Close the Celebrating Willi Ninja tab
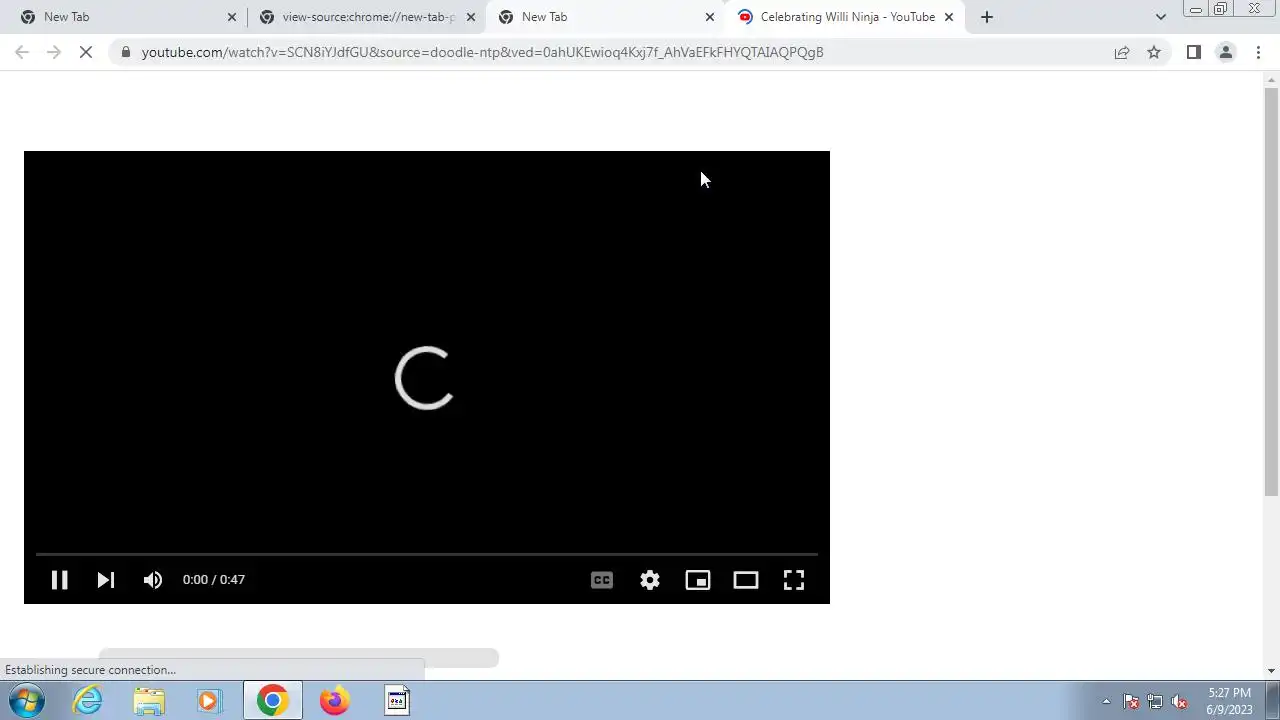The width and height of the screenshot is (1280, 720). [x=949, y=17]
